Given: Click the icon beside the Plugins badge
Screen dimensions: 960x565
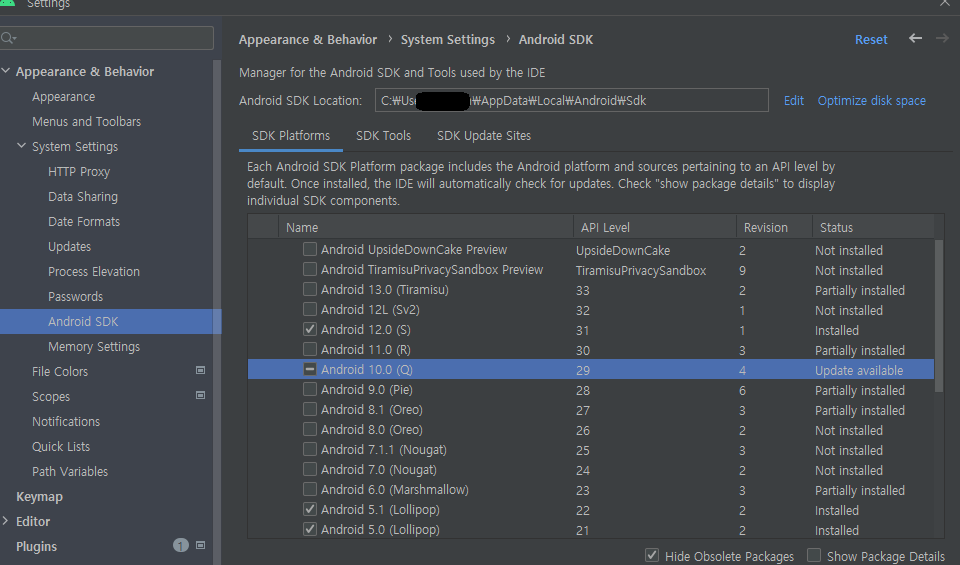Looking at the screenshot, I should pyautogui.click(x=200, y=545).
